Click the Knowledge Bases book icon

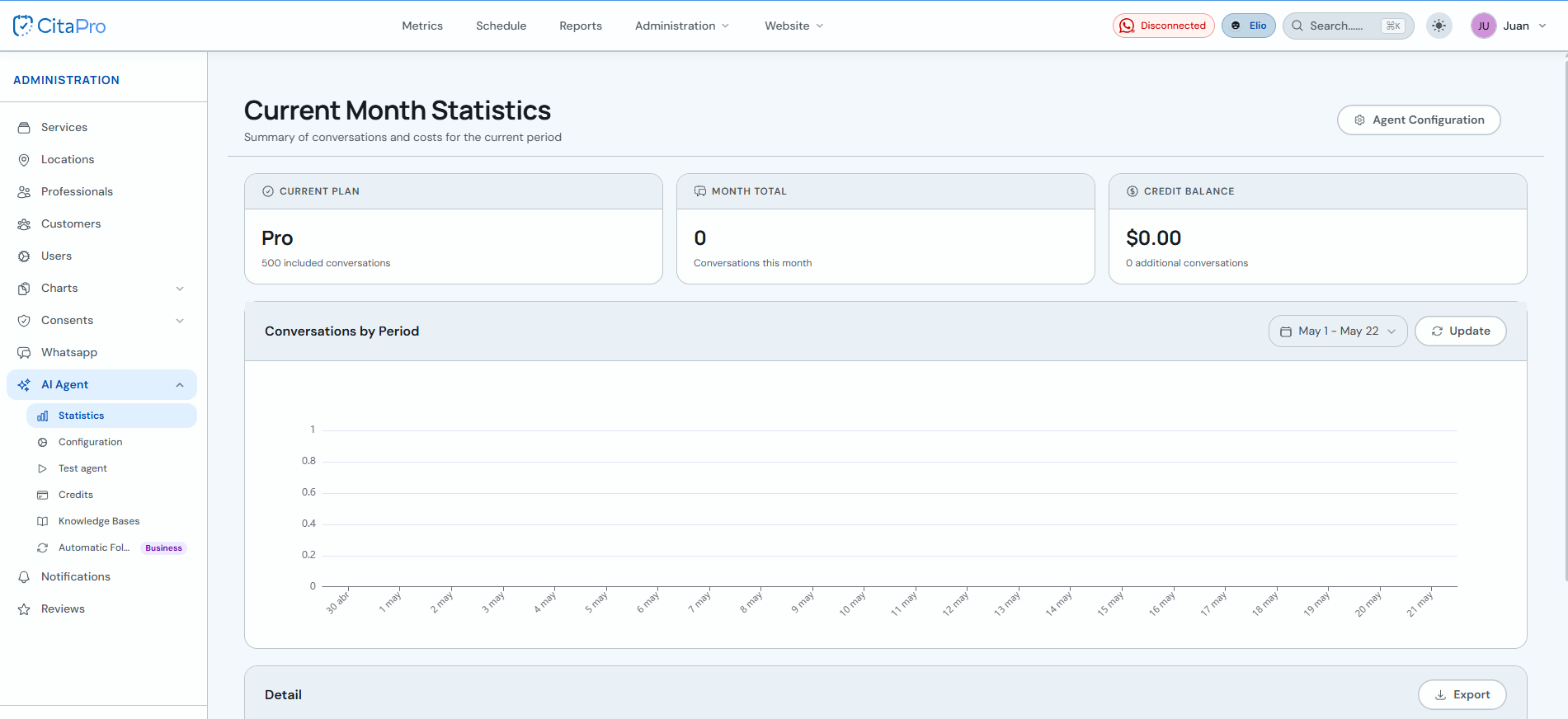click(43, 522)
